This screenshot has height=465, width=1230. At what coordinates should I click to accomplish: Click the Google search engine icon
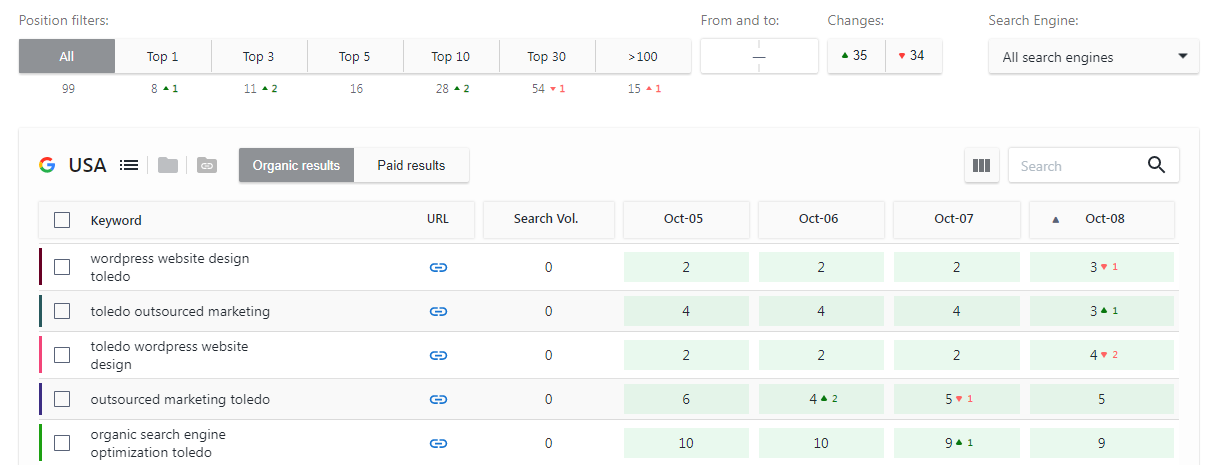coord(47,165)
